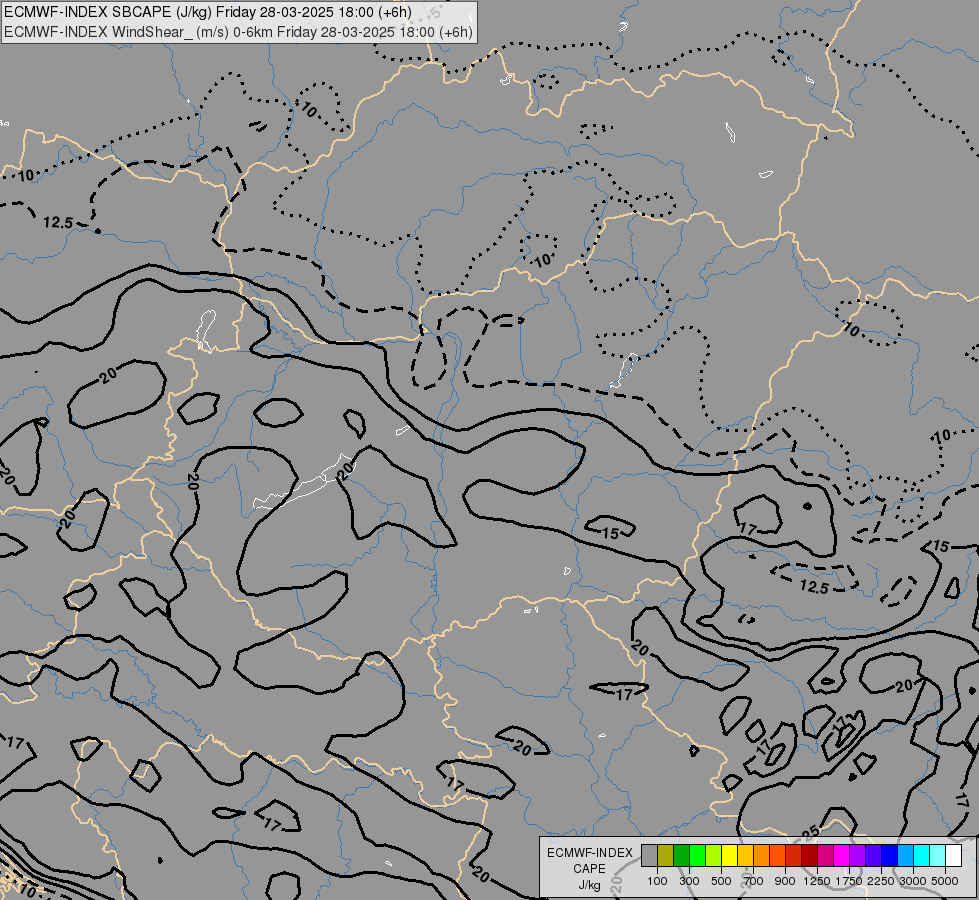This screenshot has height=900, width=979.
Task: Select the bright green legend swatch
Action: tap(697, 855)
